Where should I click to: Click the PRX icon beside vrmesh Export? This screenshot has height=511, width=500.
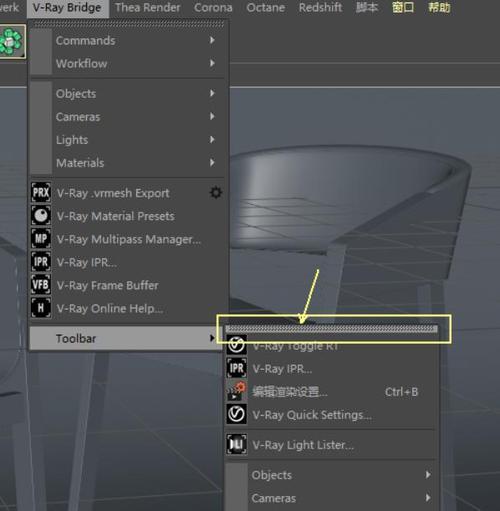(x=41, y=193)
